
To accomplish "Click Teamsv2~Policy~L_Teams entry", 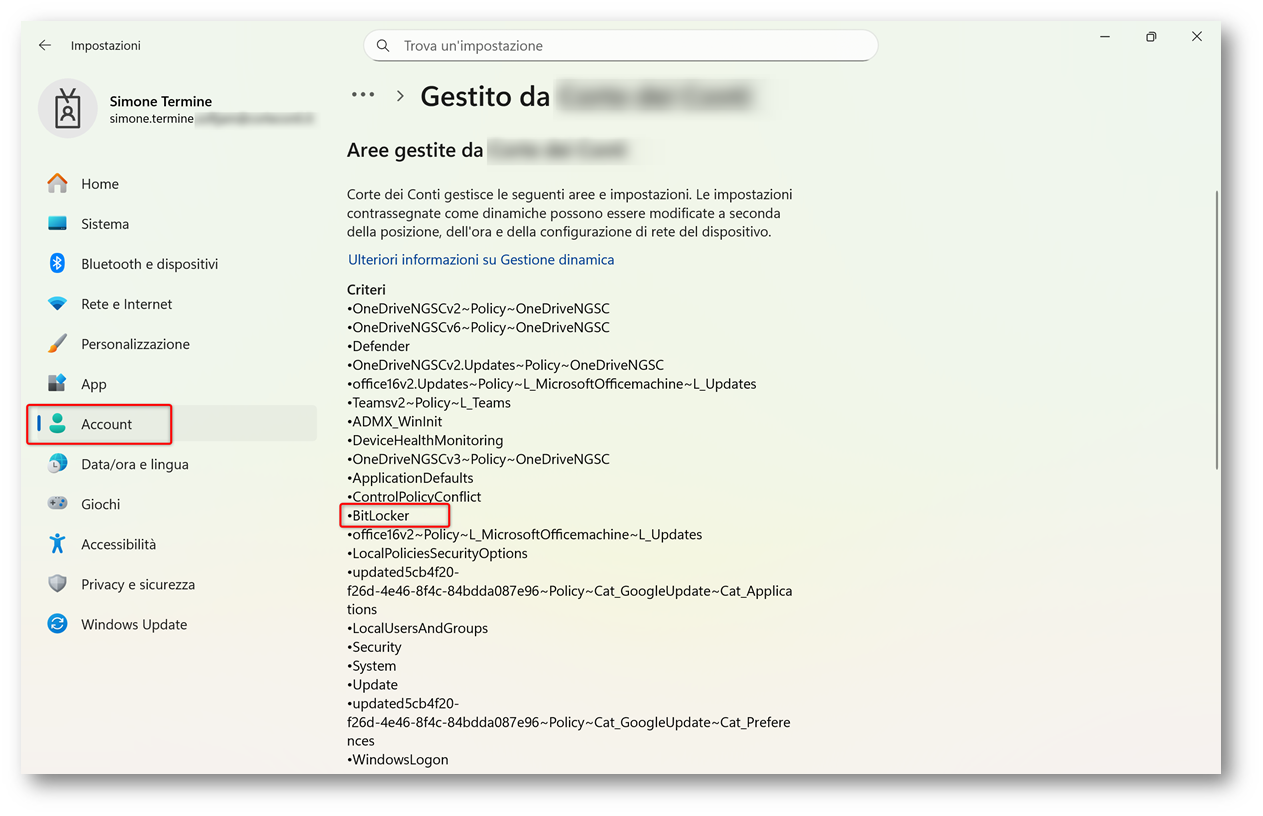I will (x=429, y=403).
